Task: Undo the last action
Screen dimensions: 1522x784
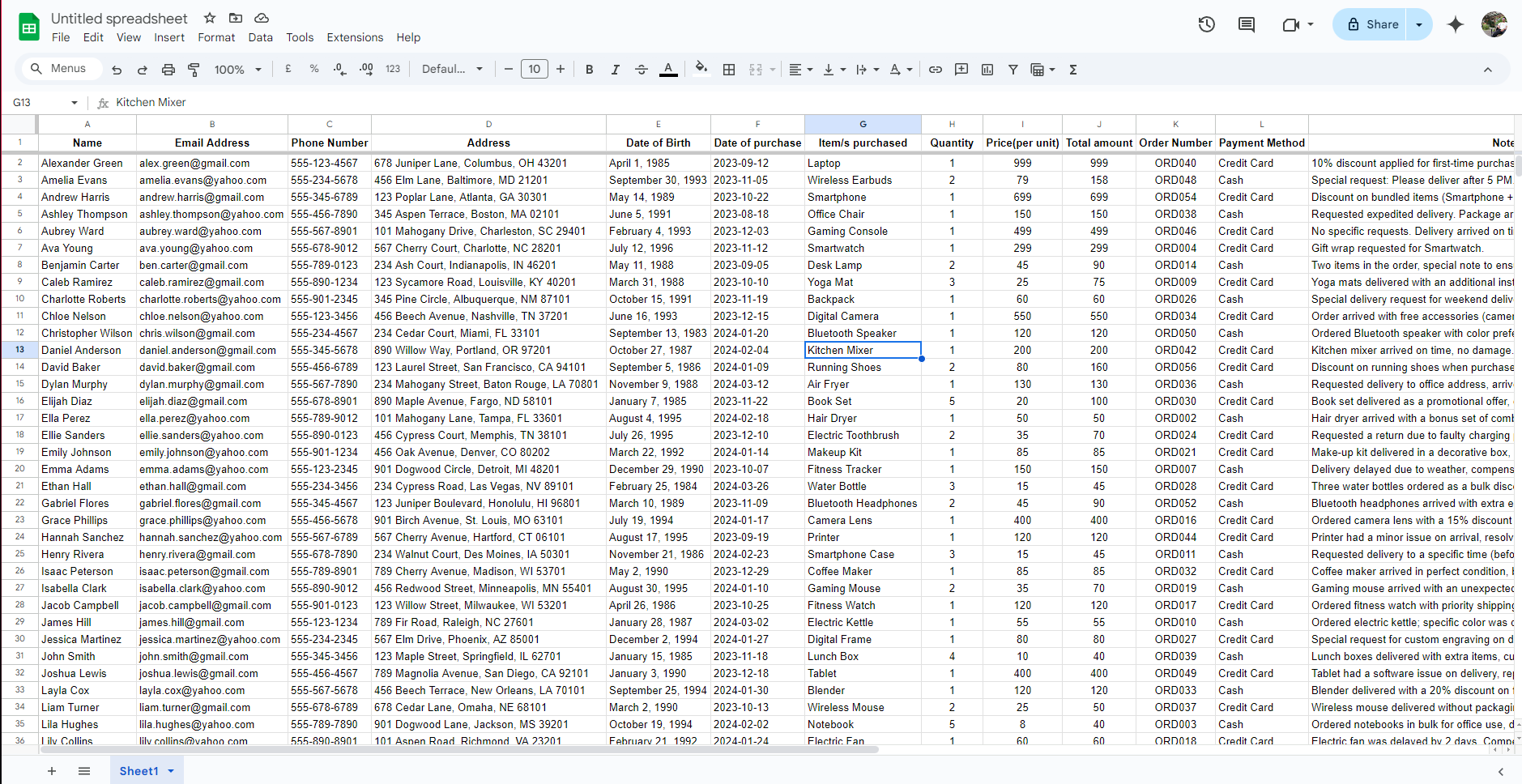Action: (117, 70)
